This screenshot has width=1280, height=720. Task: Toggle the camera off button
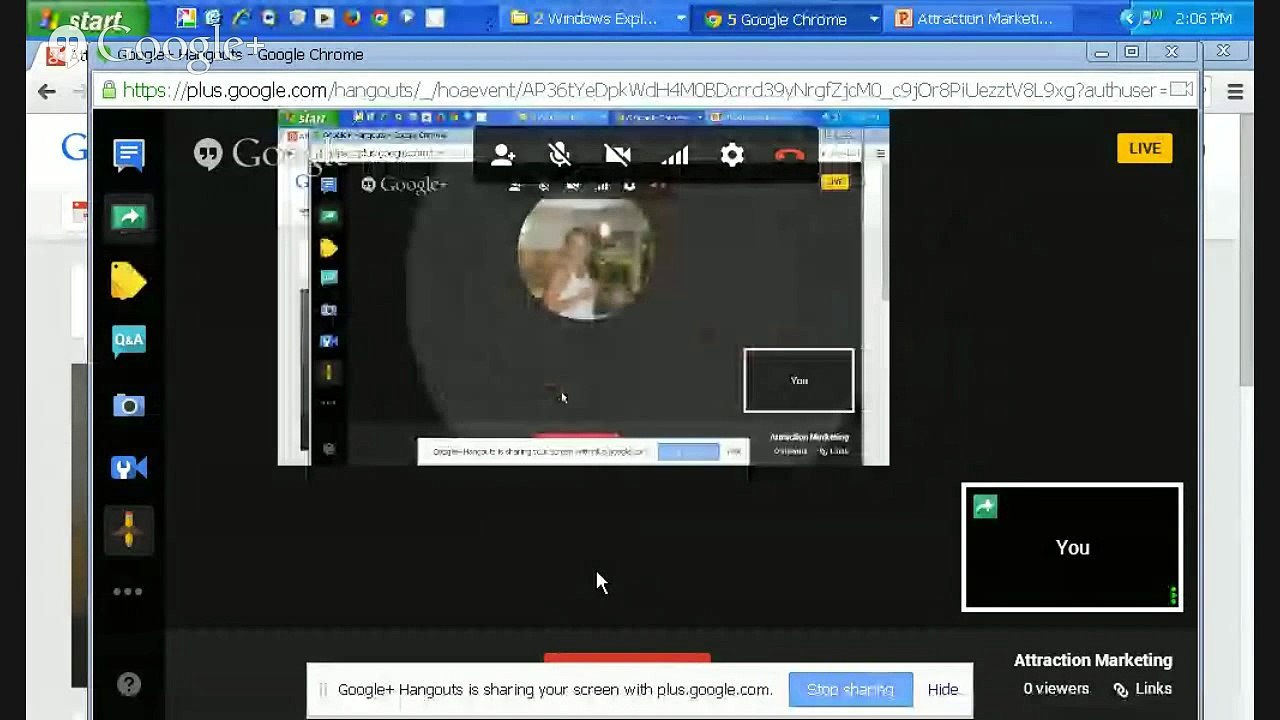(617, 155)
